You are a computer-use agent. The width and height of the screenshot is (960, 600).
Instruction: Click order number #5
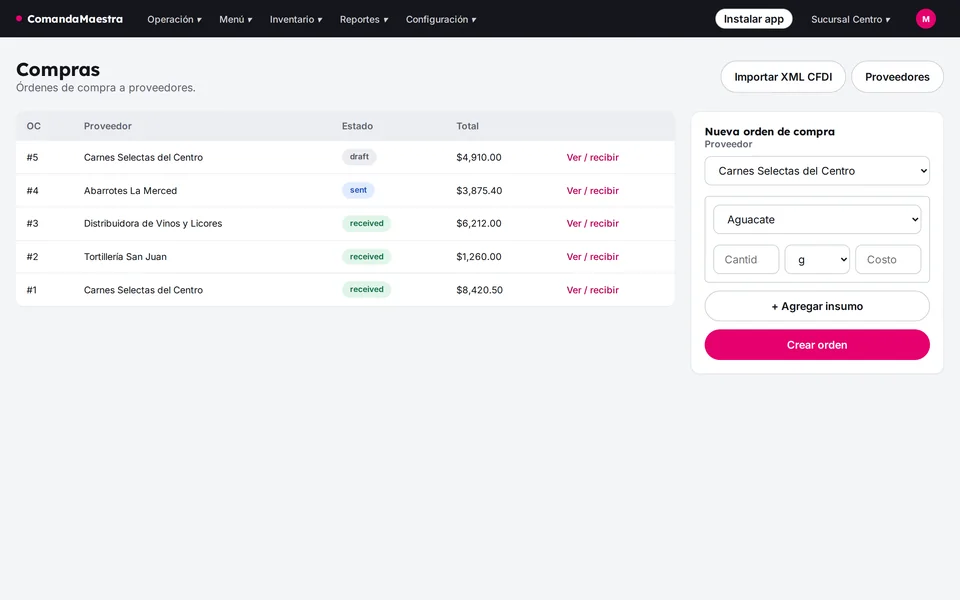point(32,157)
